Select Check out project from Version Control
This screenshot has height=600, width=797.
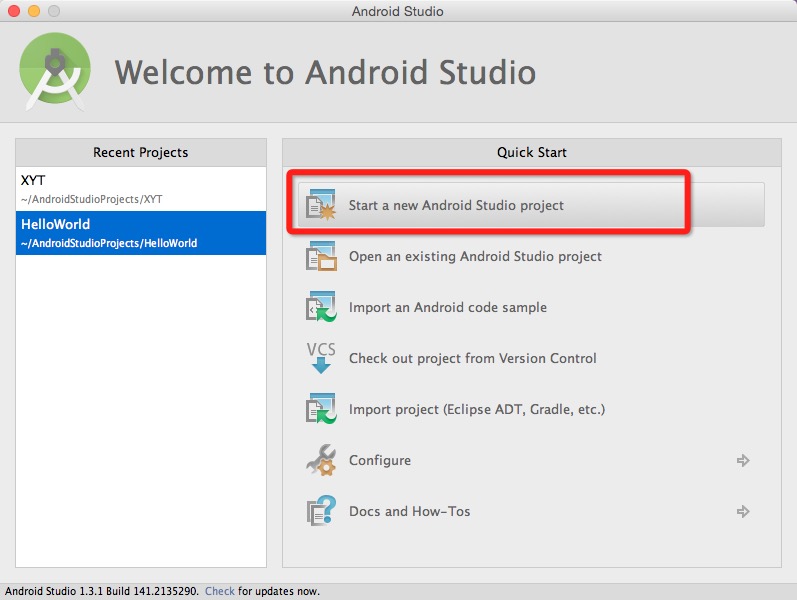click(x=472, y=358)
